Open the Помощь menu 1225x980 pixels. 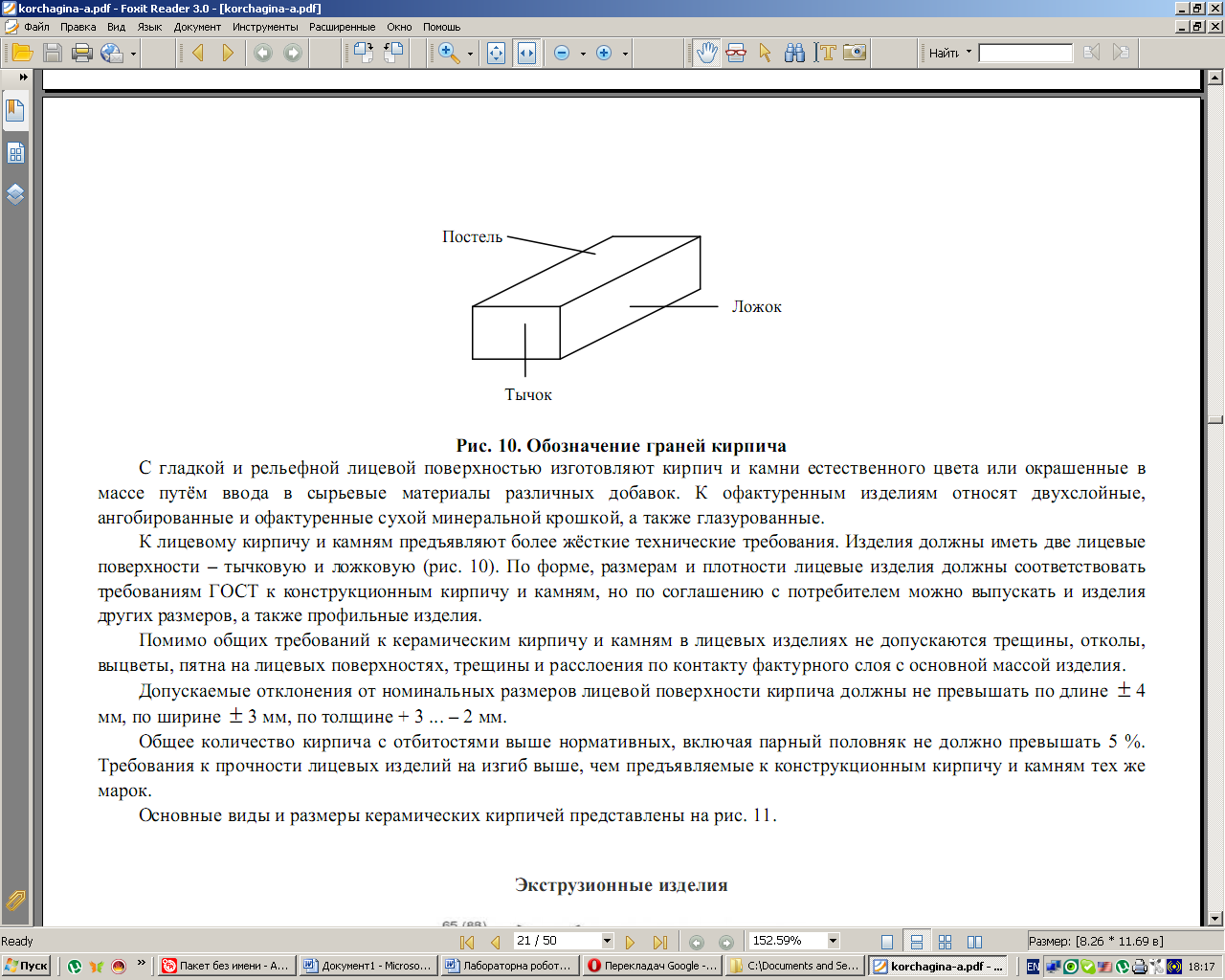point(441,27)
